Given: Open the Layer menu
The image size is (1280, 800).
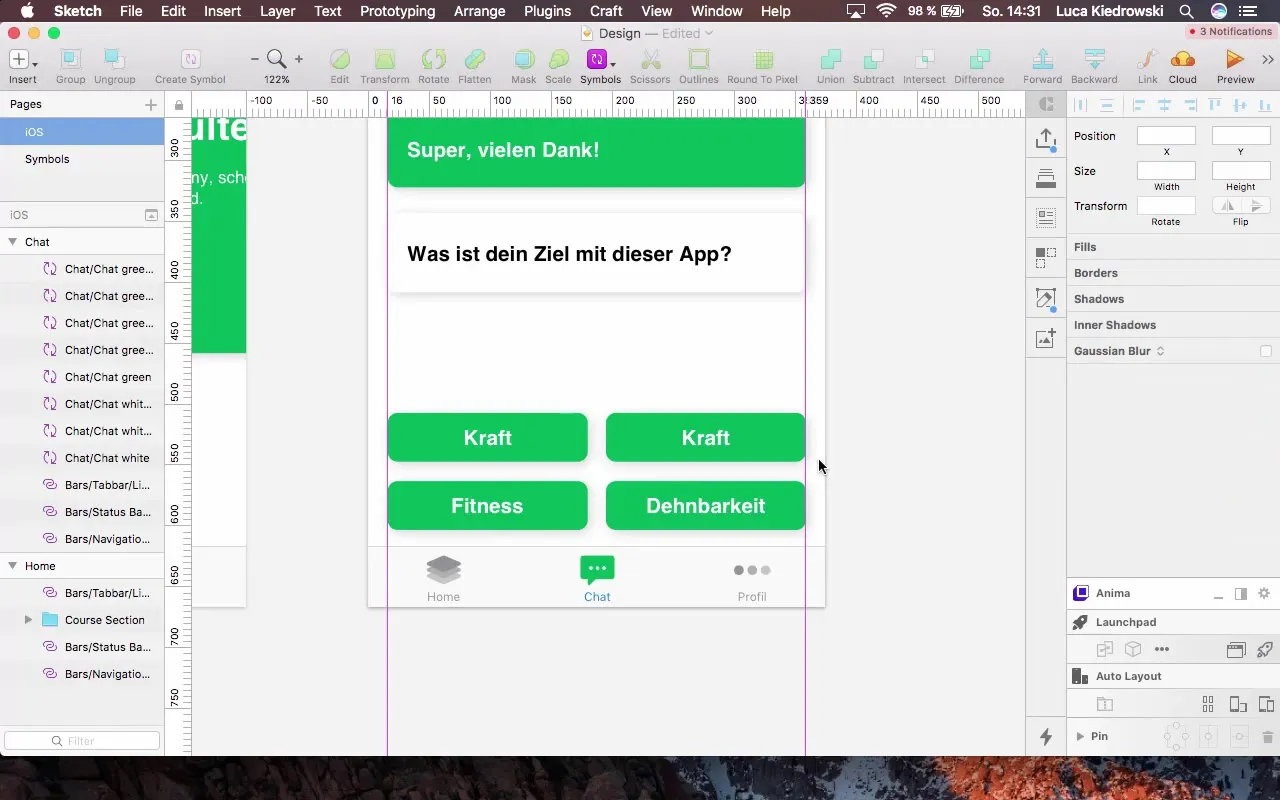Looking at the screenshot, I should click(x=277, y=11).
